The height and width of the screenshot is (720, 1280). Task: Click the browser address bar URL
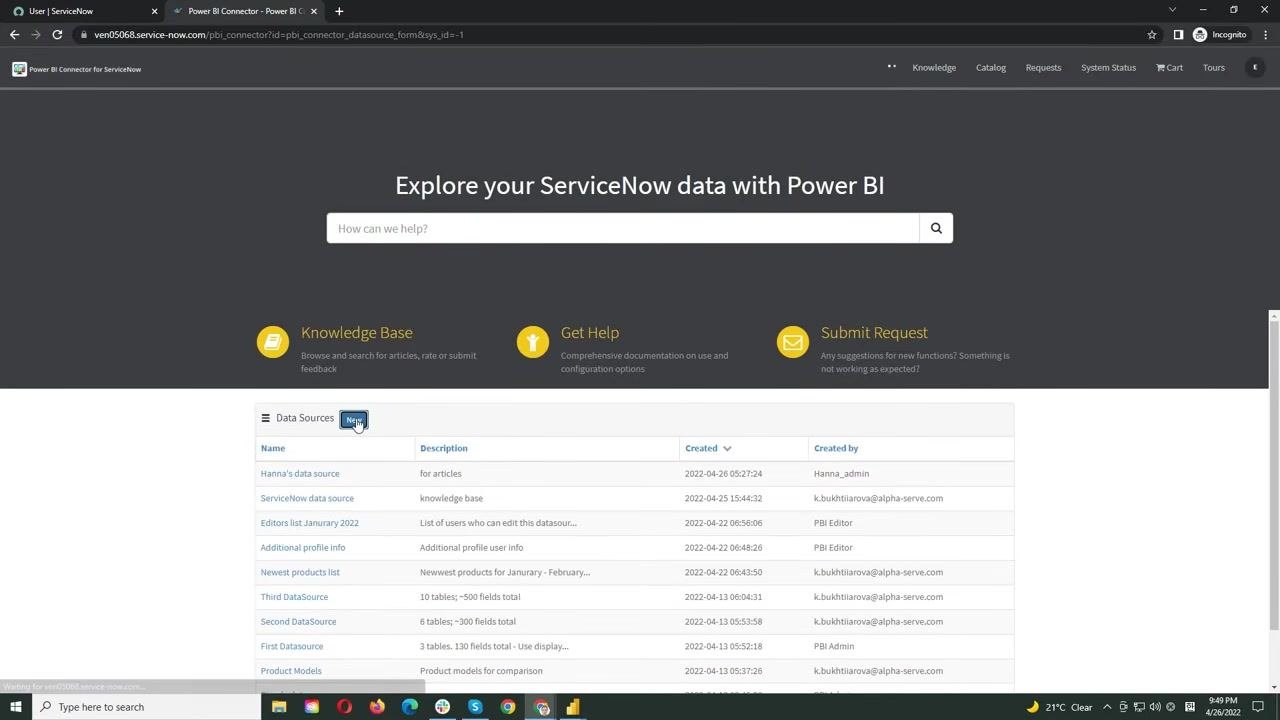279,35
